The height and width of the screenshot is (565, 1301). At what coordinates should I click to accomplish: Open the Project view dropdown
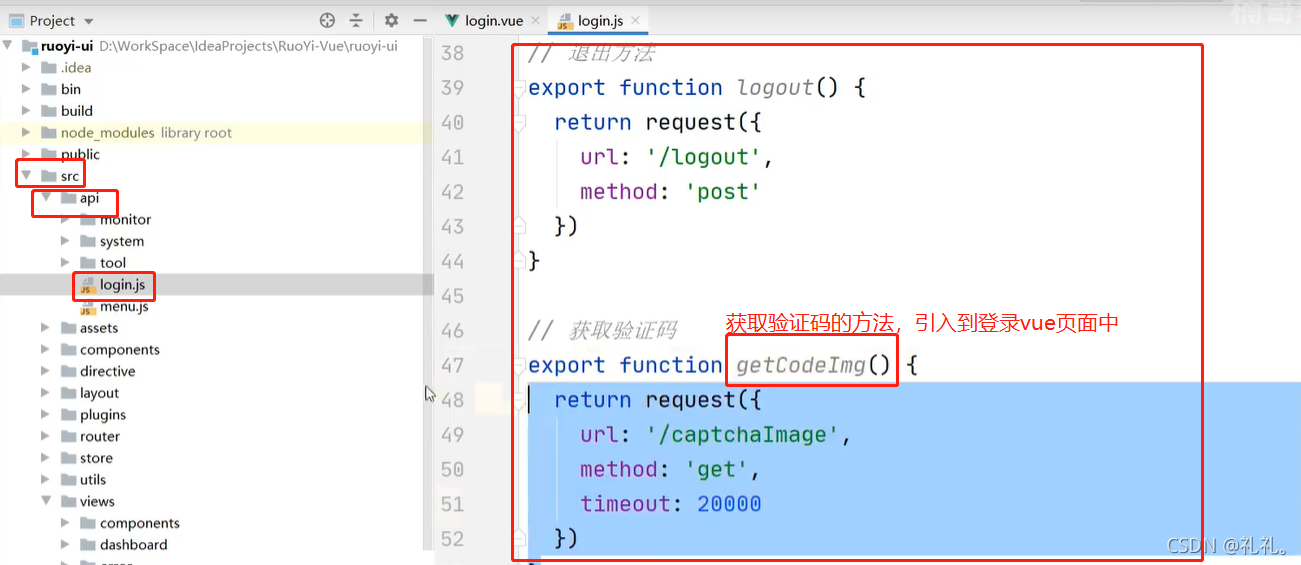89,21
